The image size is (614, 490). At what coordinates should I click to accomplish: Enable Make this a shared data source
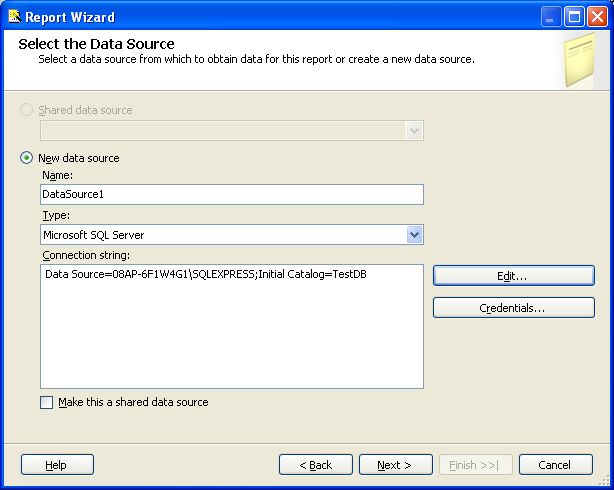coord(47,402)
